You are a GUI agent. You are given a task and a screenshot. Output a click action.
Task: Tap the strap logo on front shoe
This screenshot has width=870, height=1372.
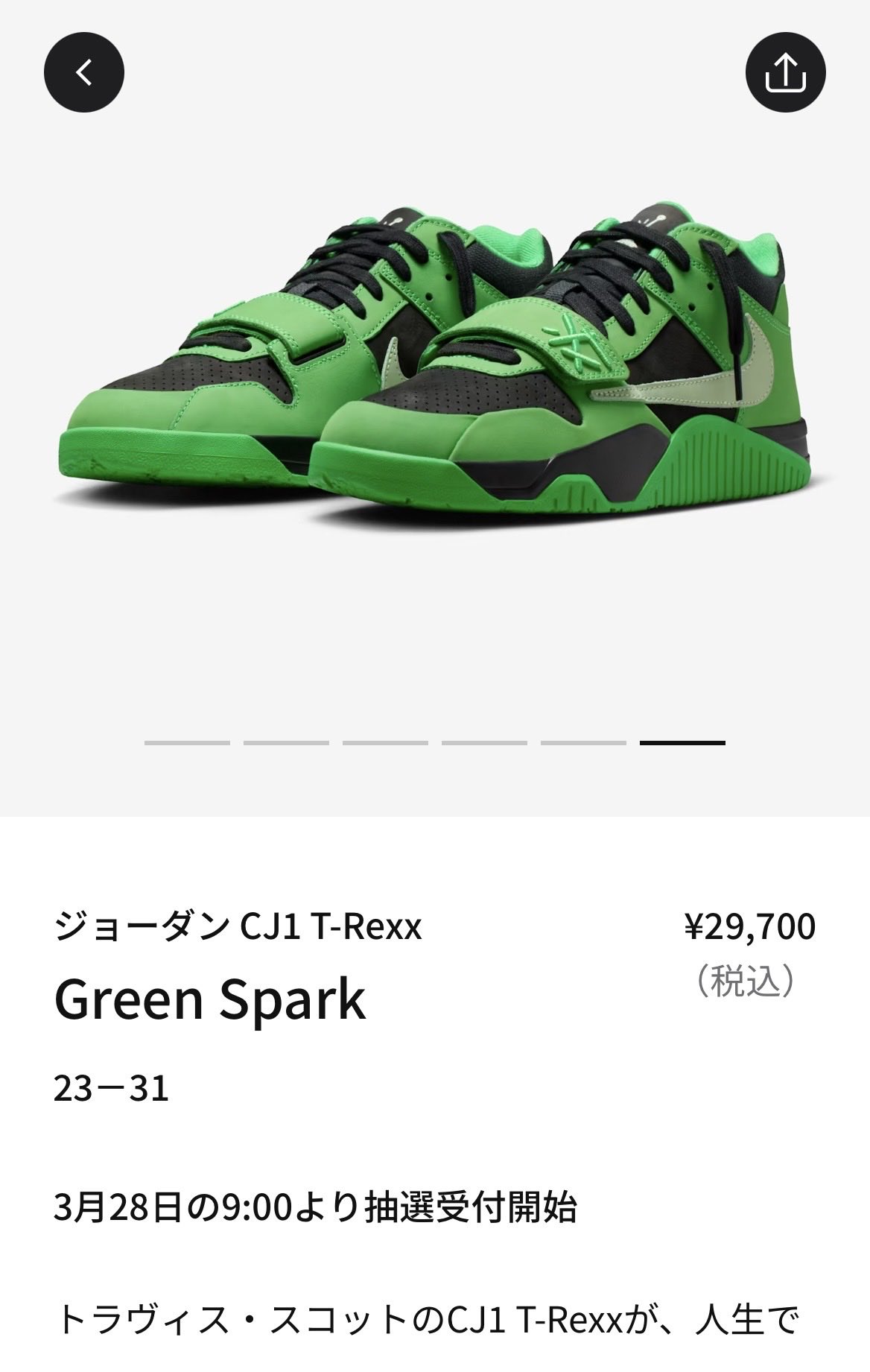pyautogui.click(x=568, y=343)
